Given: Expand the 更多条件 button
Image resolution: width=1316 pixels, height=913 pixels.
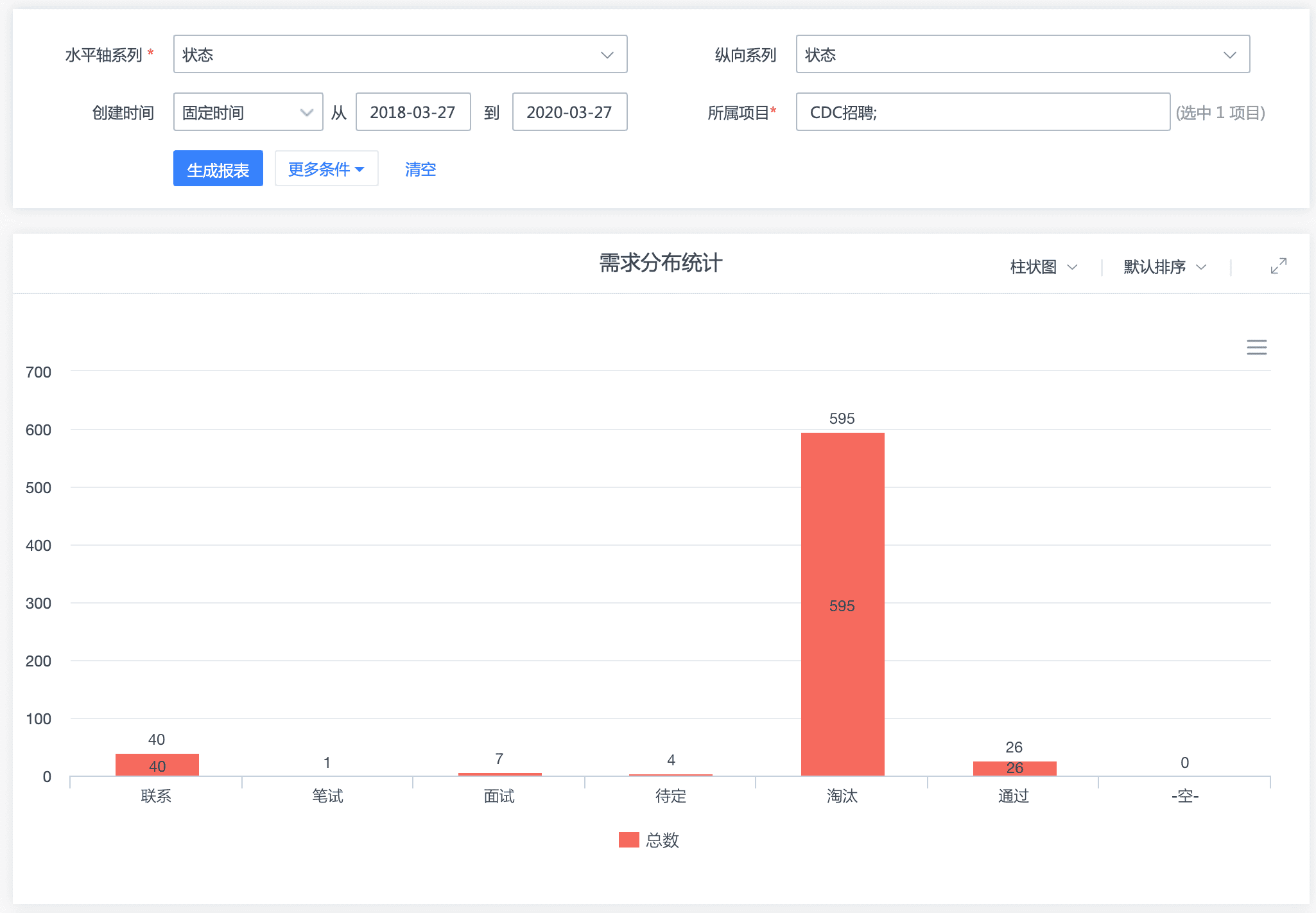Looking at the screenshot, I should [x=326, y=169].
